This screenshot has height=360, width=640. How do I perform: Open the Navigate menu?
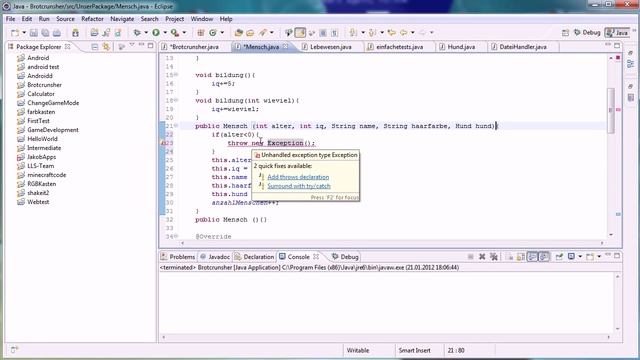pos(122,19)
